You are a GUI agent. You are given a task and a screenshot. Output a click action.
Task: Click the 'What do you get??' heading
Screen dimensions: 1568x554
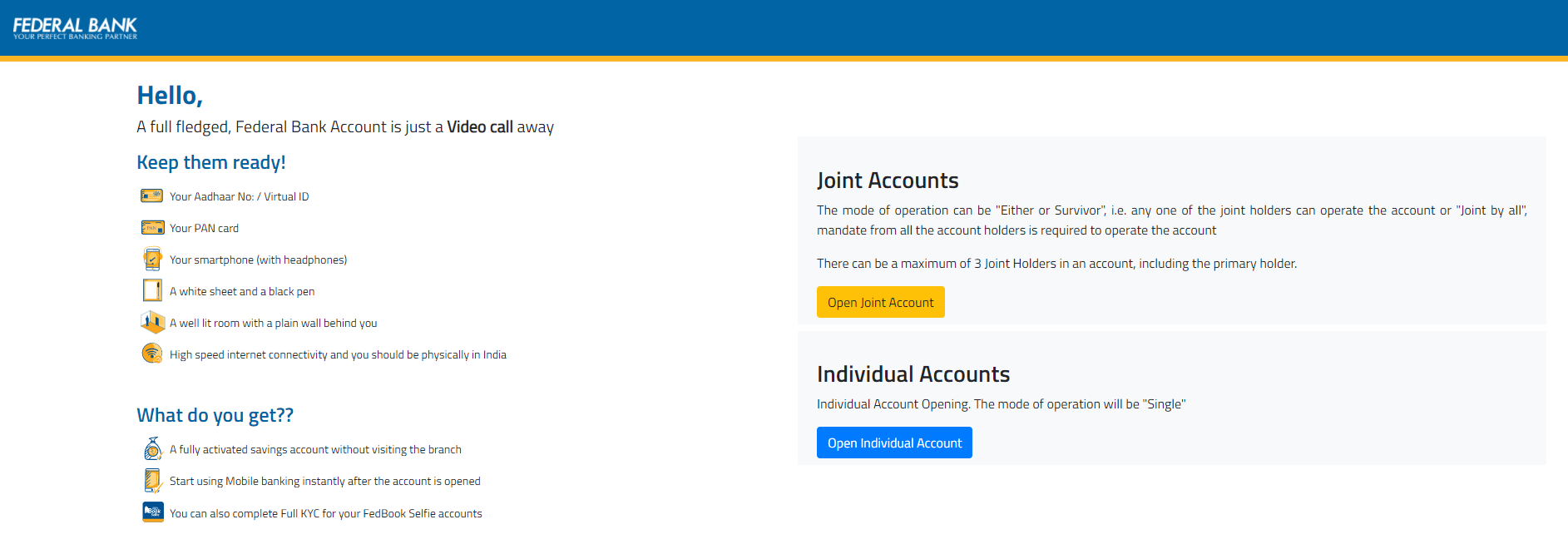(x=215, y=415)
